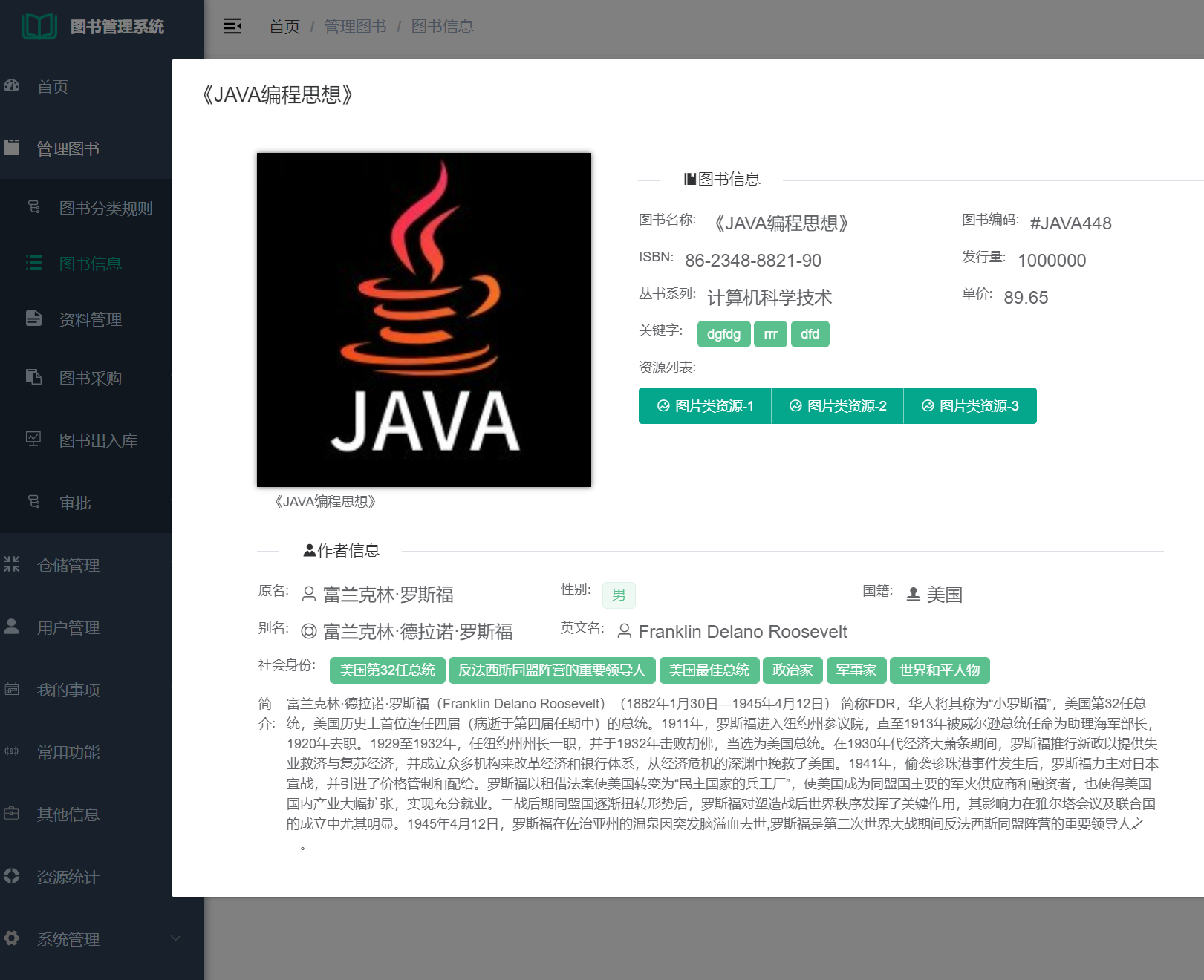
Task: Click the 军事家 tag
Action: (856, 670)
